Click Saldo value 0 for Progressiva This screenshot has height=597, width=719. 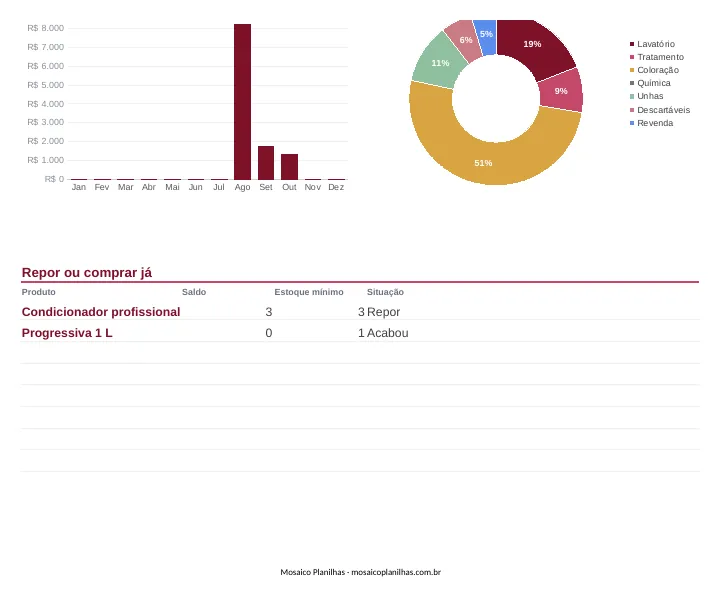[x=269, y=333]
